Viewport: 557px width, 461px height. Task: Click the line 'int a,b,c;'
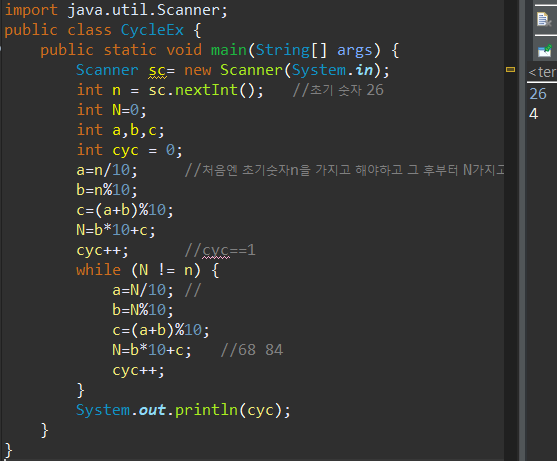(121, 130)
